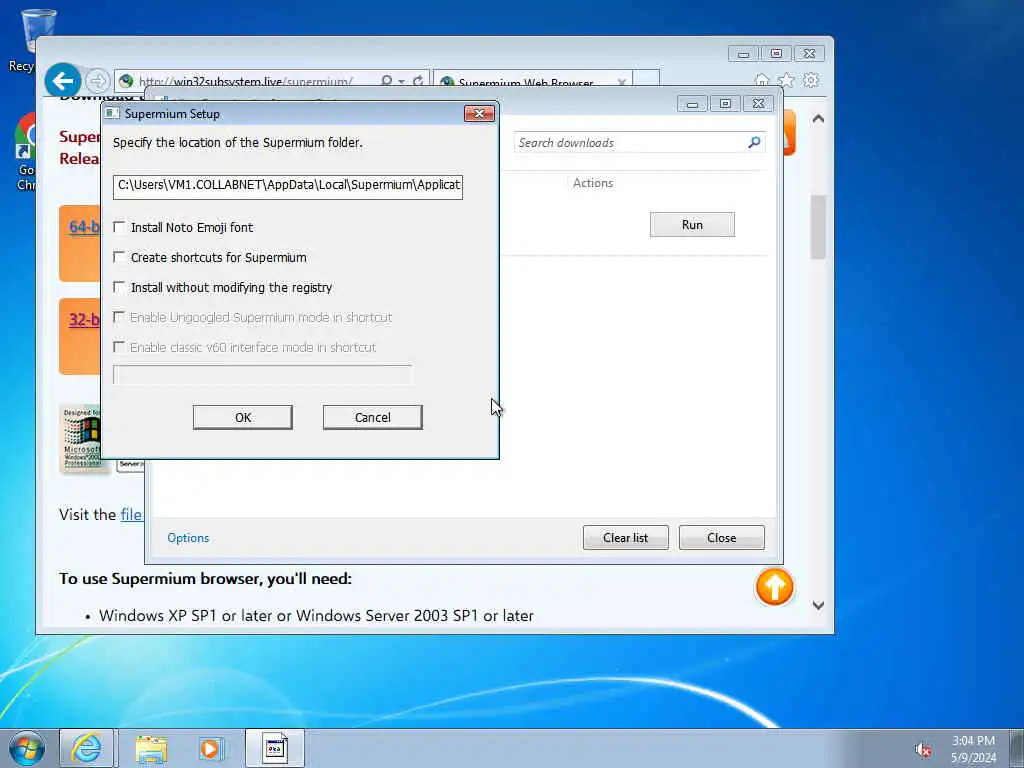
Task: Check Create shortcuts for Supermium
Action: 119,257
